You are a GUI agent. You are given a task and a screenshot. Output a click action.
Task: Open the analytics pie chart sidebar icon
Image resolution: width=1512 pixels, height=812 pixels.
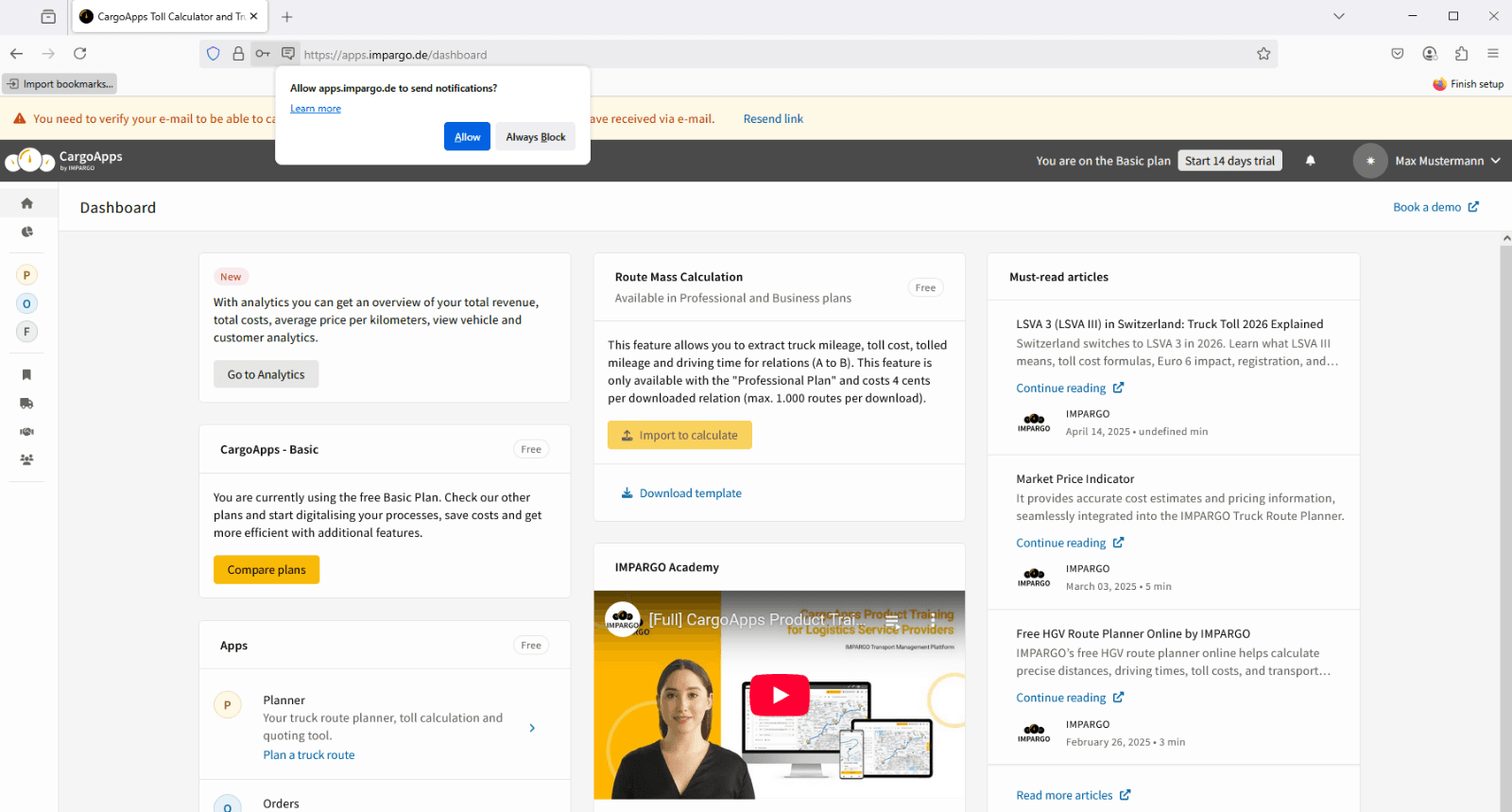point(26,232)
